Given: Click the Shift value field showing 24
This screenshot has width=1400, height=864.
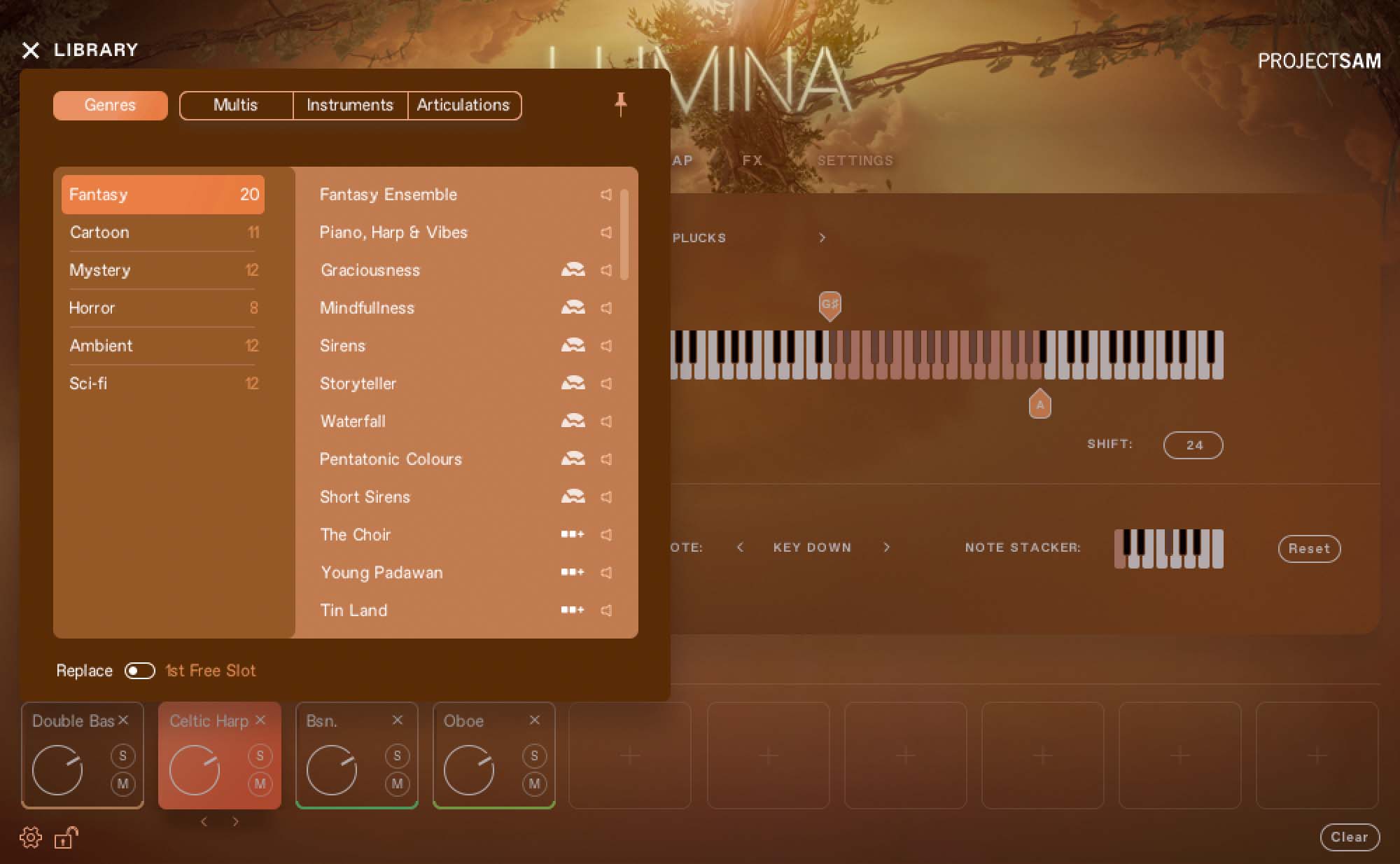Looking at the screenshot, I should (x=1193, y=445).
